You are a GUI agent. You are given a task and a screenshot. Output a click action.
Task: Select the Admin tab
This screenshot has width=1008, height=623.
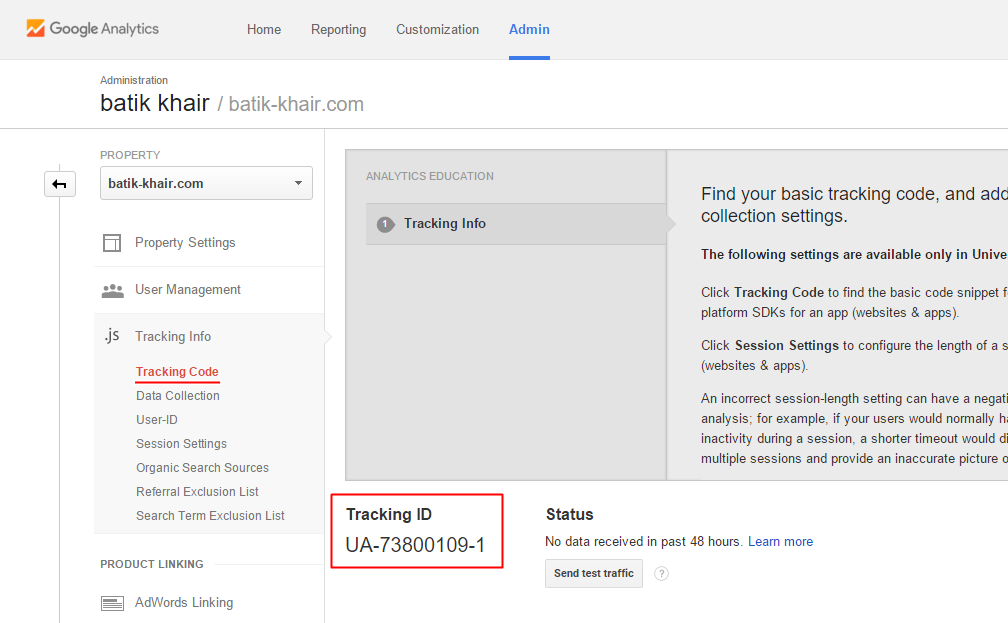coord(529,30)
